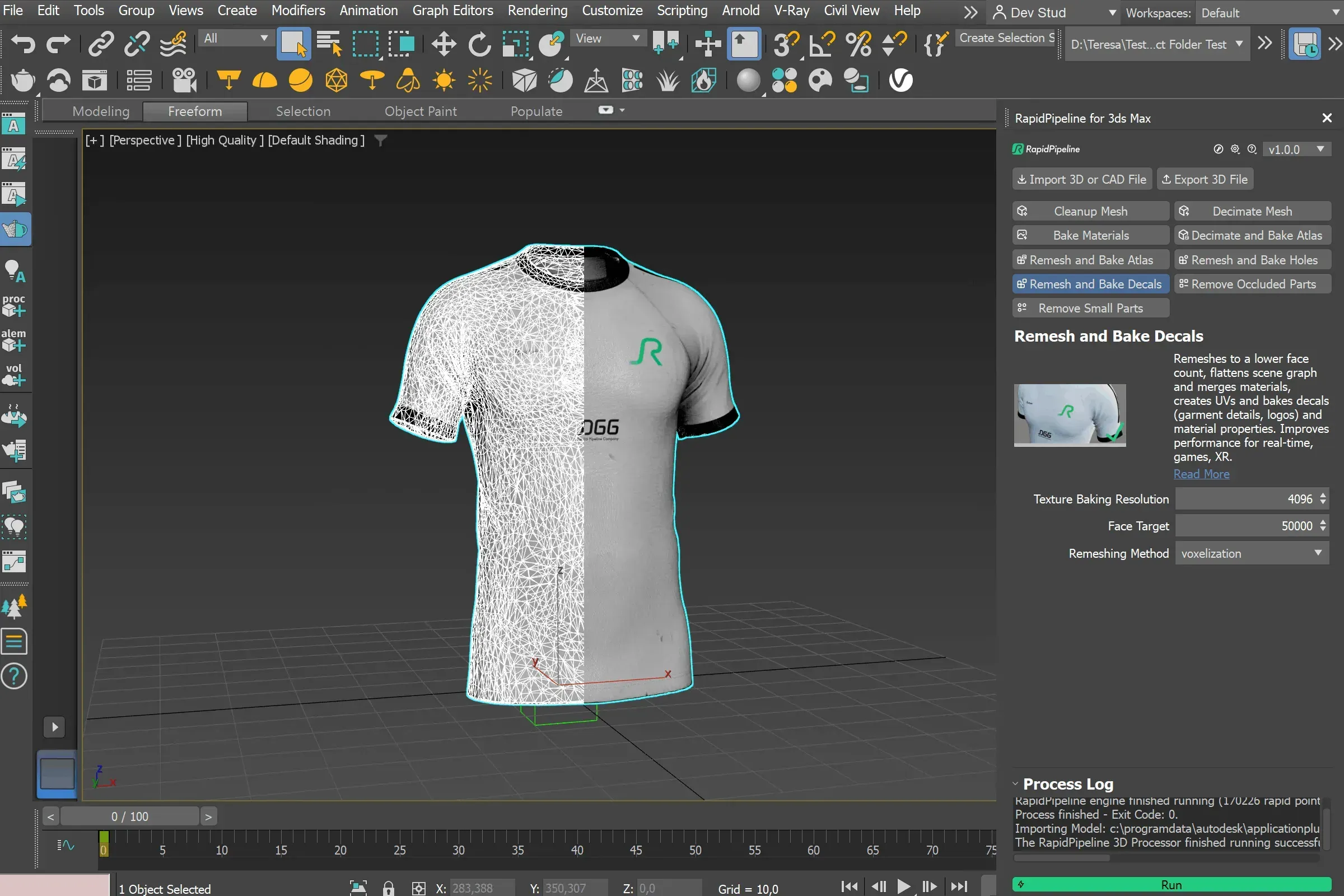This screenshot has height=896, width=1344.
Task: Click the Play Animation button
Action: 903,886
